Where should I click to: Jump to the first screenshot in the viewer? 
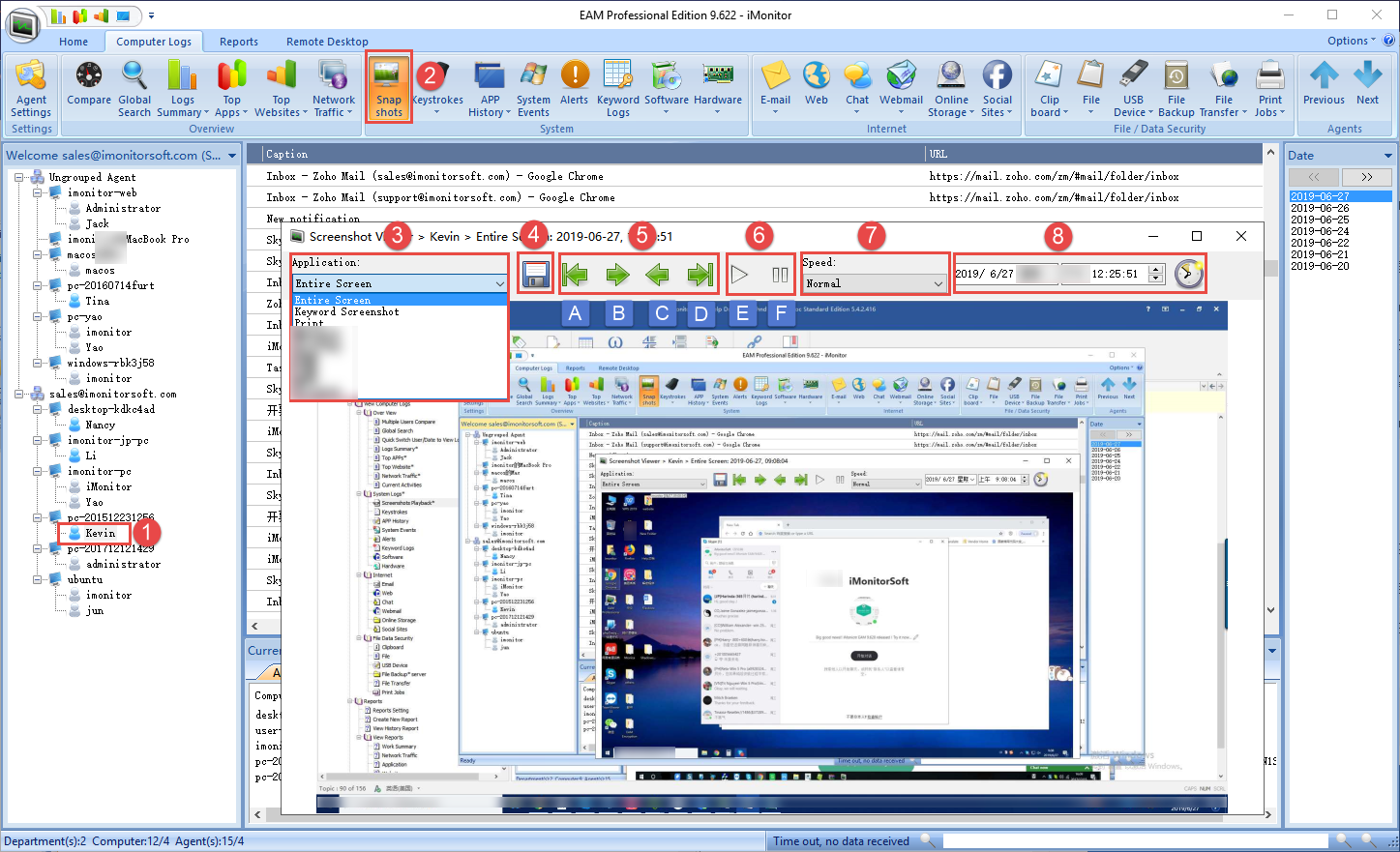576,275
